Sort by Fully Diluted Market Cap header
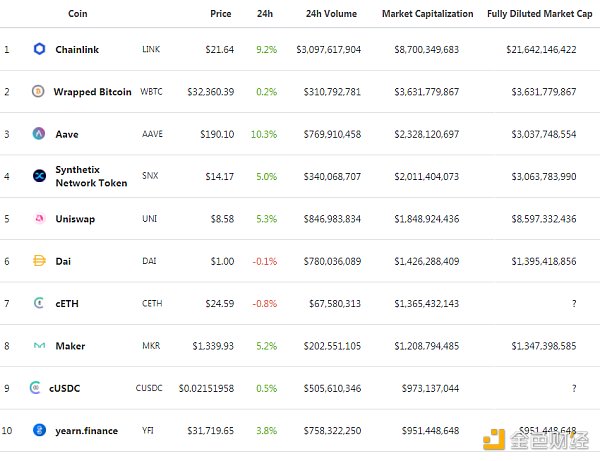This screenshot has width=600, height=461. [x=537, y=14]
